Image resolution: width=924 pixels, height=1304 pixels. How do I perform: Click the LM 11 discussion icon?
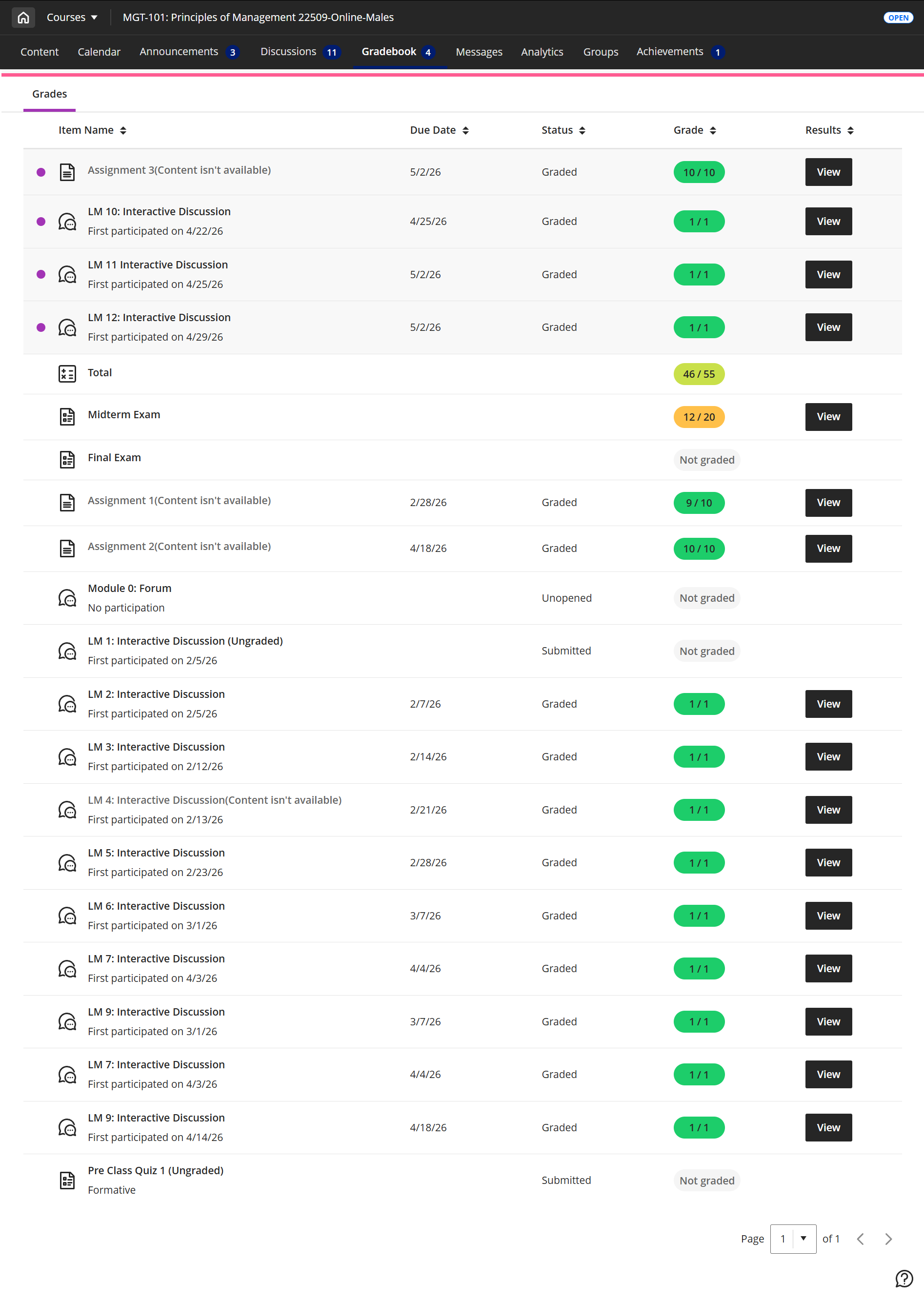pyautogui.click(x=67, y=274)
